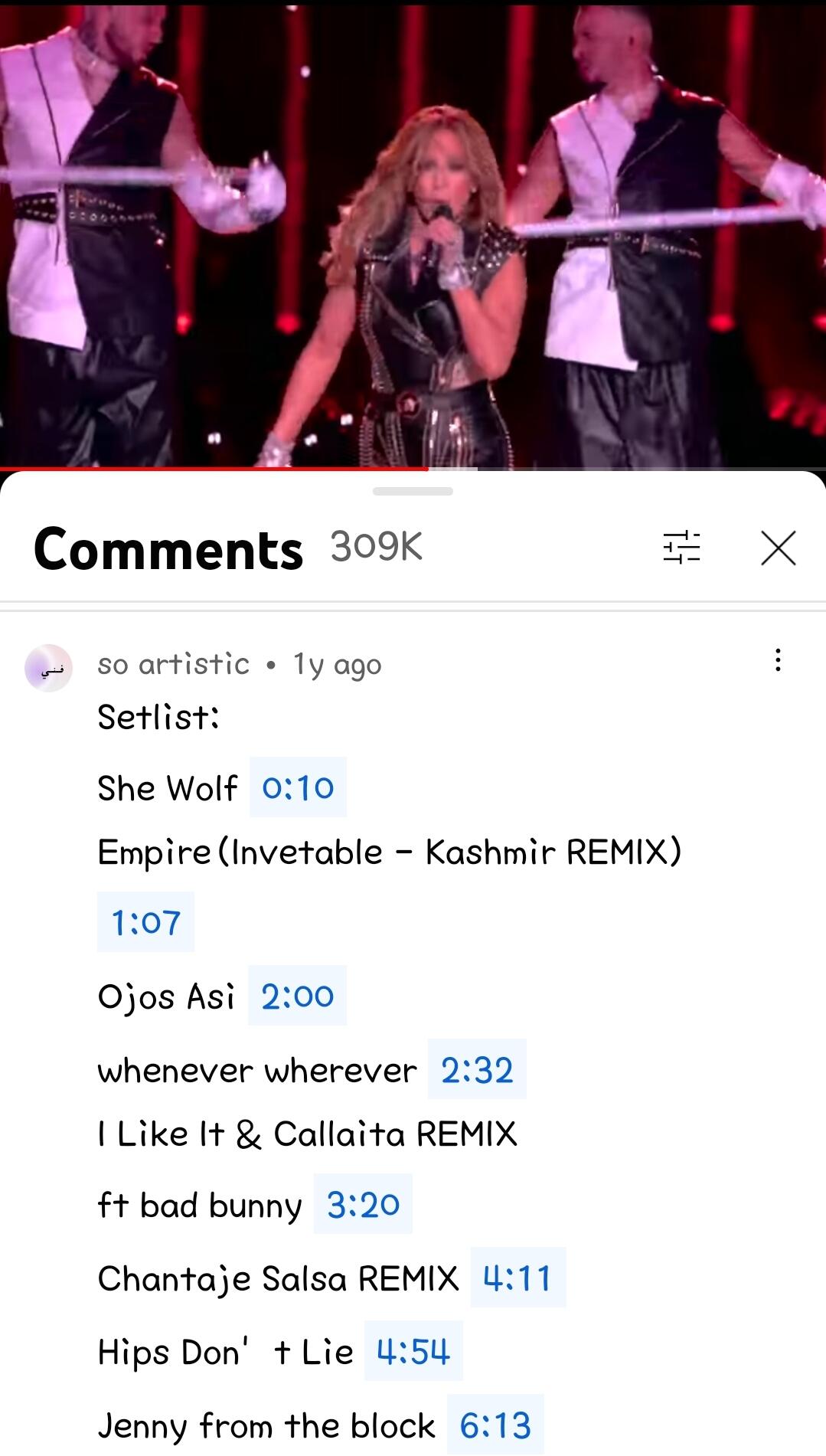
Task: Click the so artistic username
Action: coord(174,664)
